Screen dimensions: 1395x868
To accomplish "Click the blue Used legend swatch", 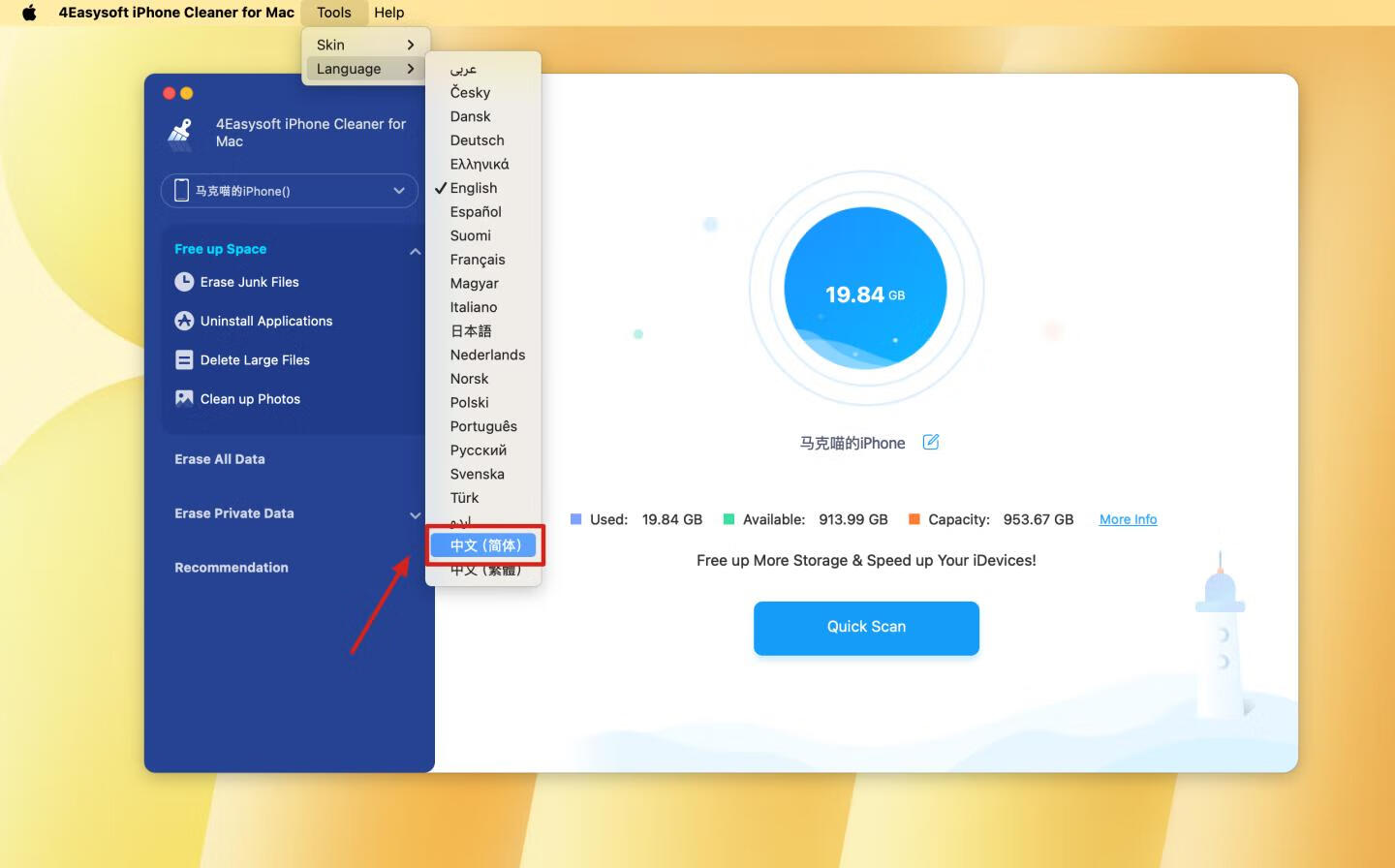I will coord(575,519).
